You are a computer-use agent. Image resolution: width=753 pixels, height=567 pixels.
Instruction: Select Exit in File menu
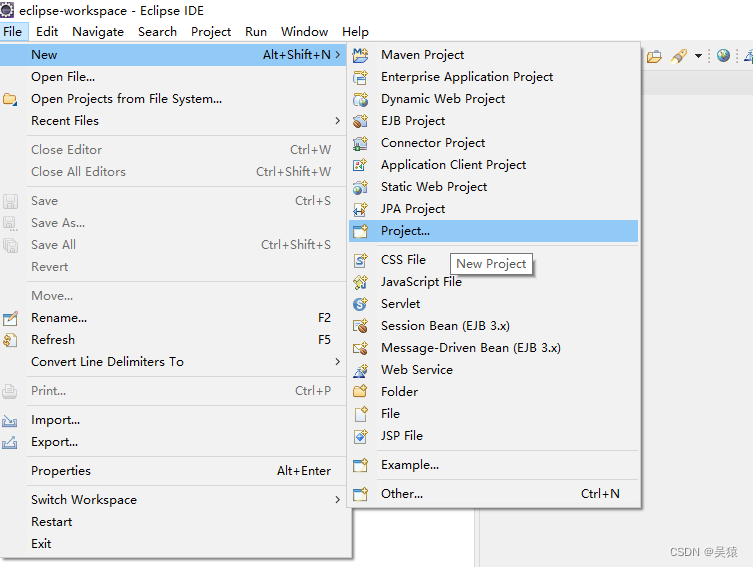pos(173,544)
